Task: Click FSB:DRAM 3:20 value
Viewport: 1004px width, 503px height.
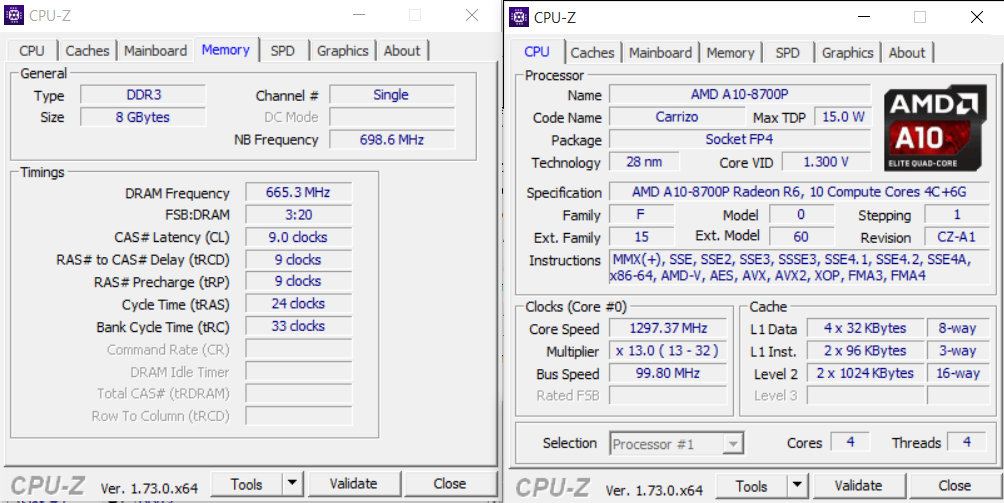Action: click(299, 215)
